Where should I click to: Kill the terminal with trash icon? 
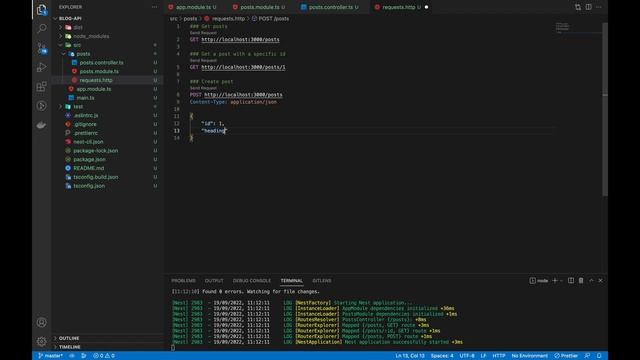[581, 280]
